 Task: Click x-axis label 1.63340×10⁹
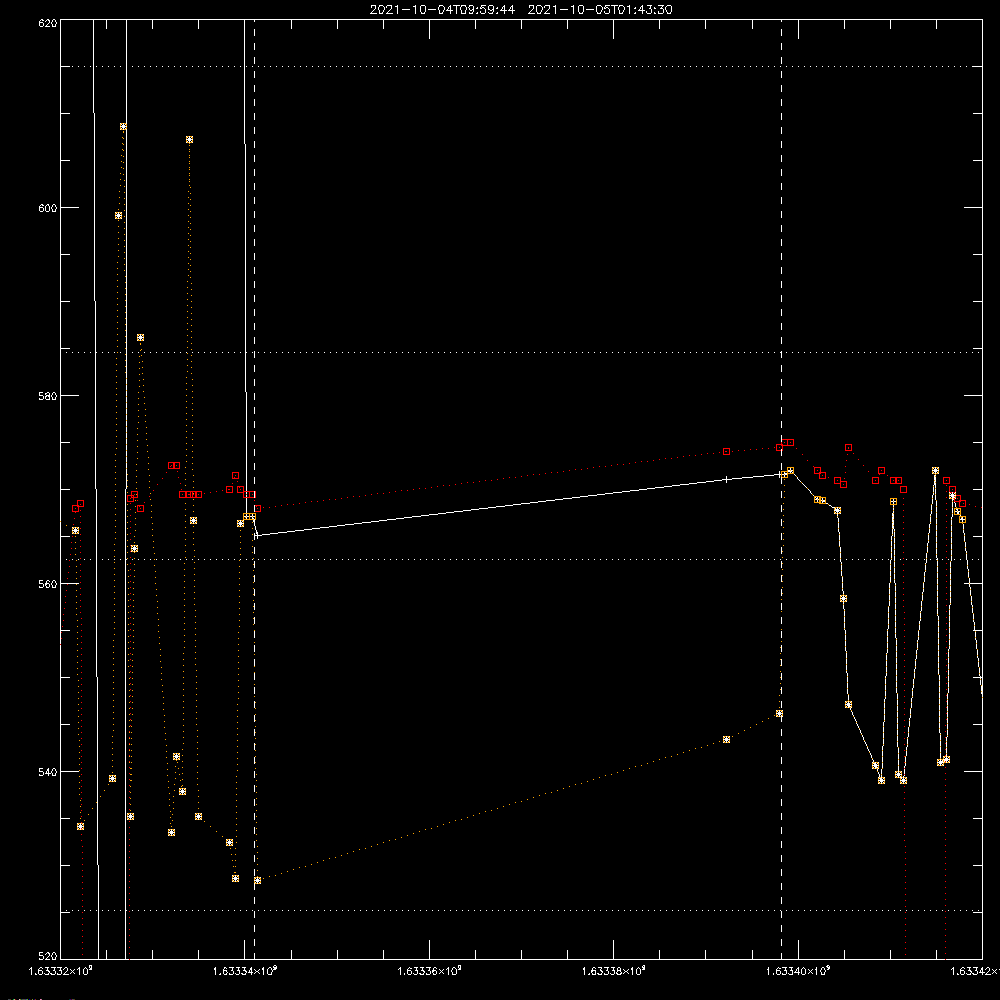point(798,971)
